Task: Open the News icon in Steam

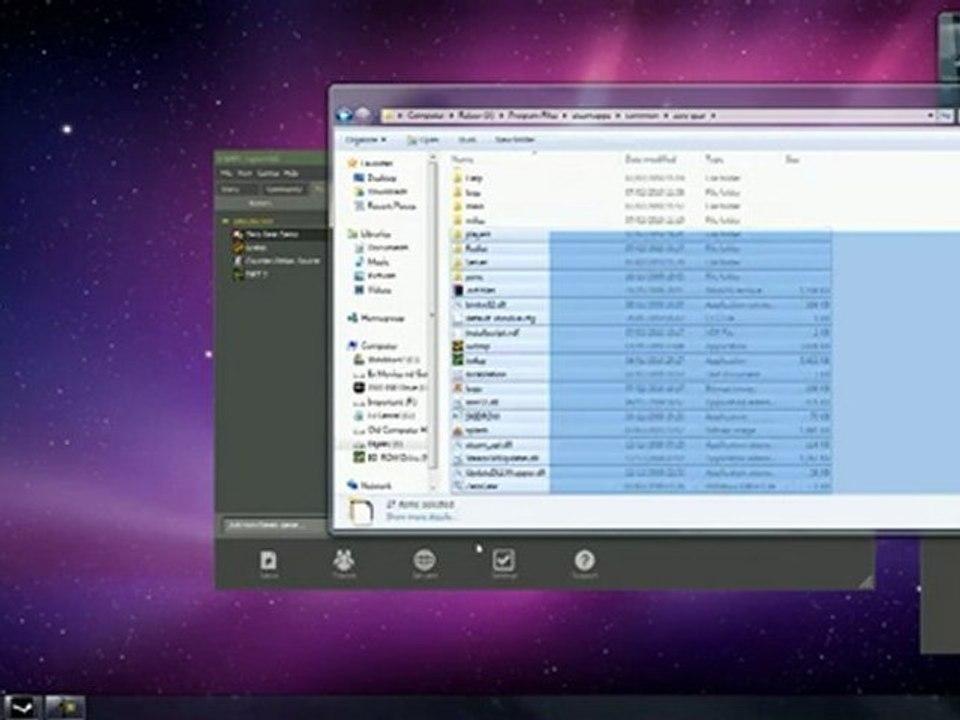Action: coord(268,562)
